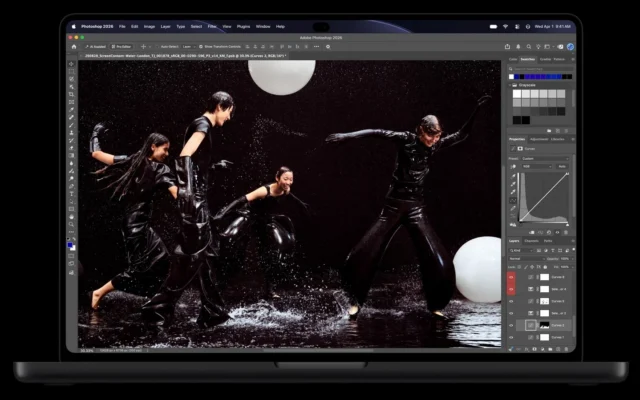Click the Auto button in Curves properties
This screenshot has width=640, height=400.
point(562,167)
